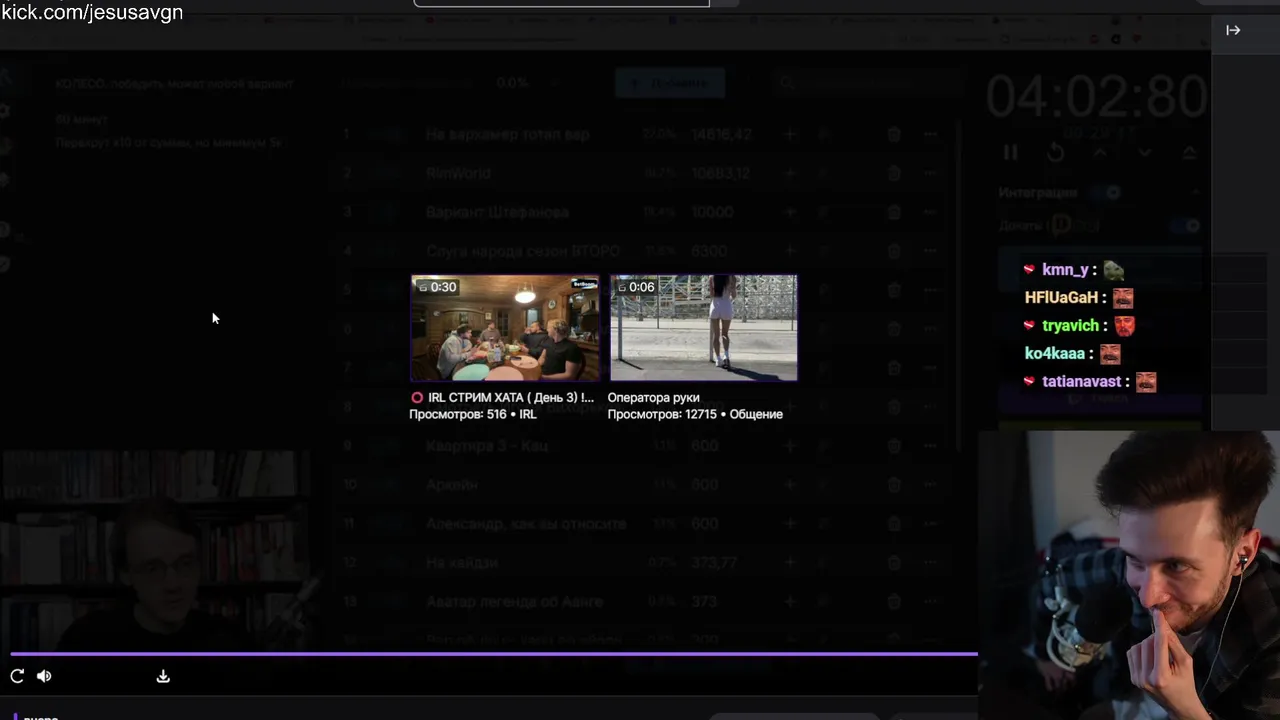Open more options for Вариант Штефанова row

(930, 212)
